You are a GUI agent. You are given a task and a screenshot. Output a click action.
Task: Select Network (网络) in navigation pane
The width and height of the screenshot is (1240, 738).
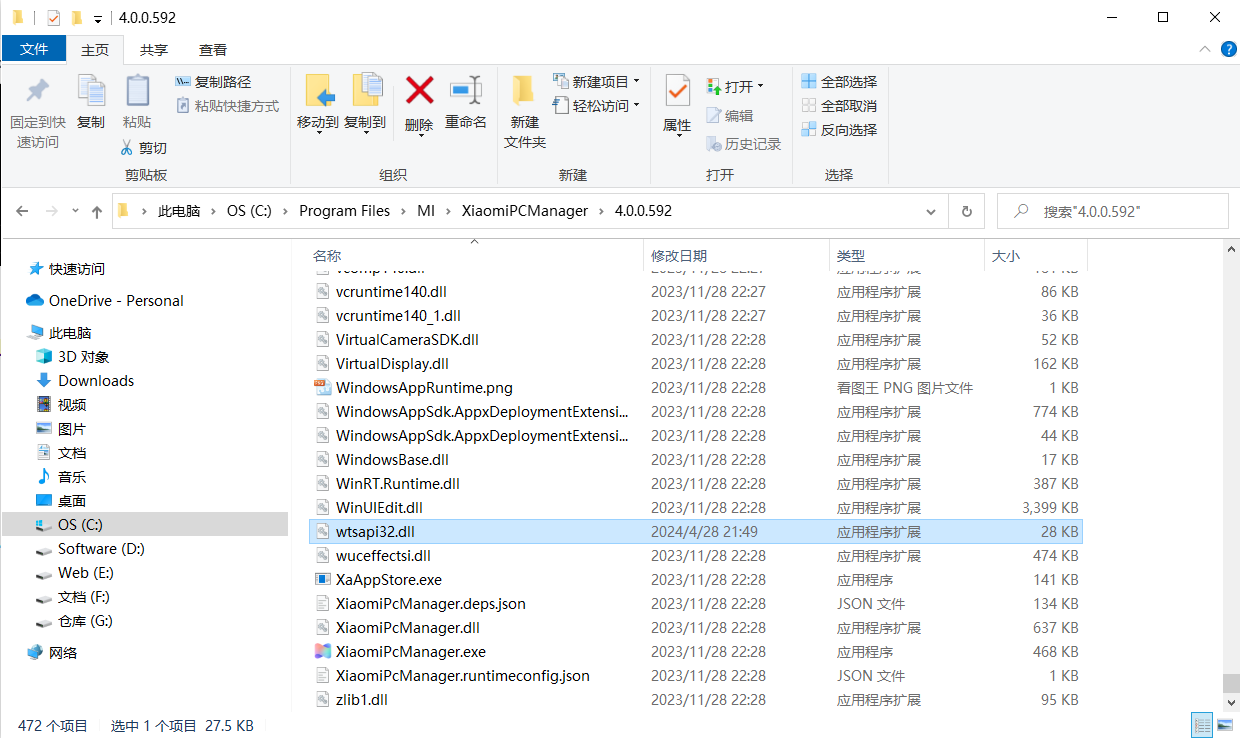click(x=63, y=653)
